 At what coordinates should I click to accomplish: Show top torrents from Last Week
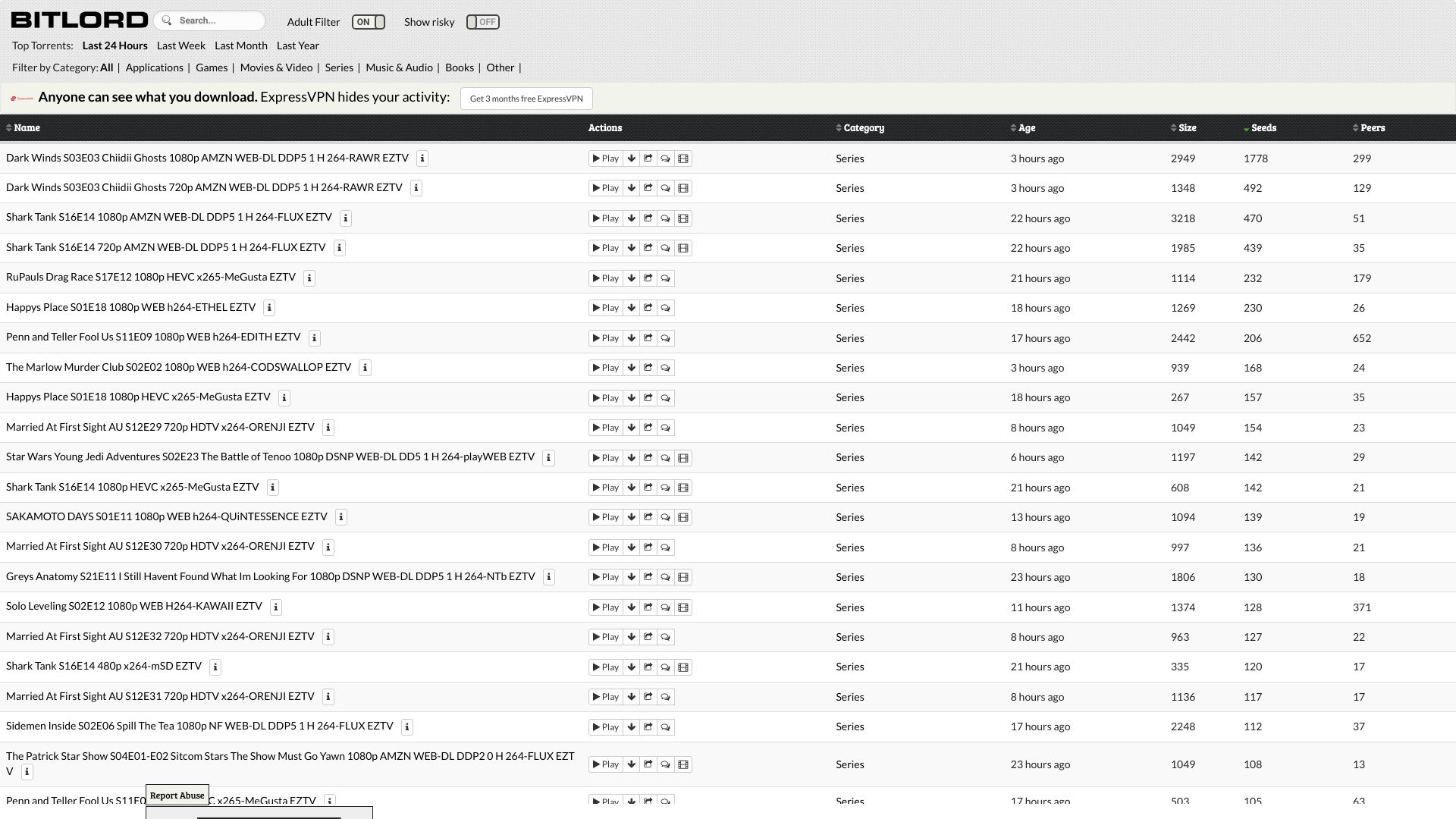180,45
